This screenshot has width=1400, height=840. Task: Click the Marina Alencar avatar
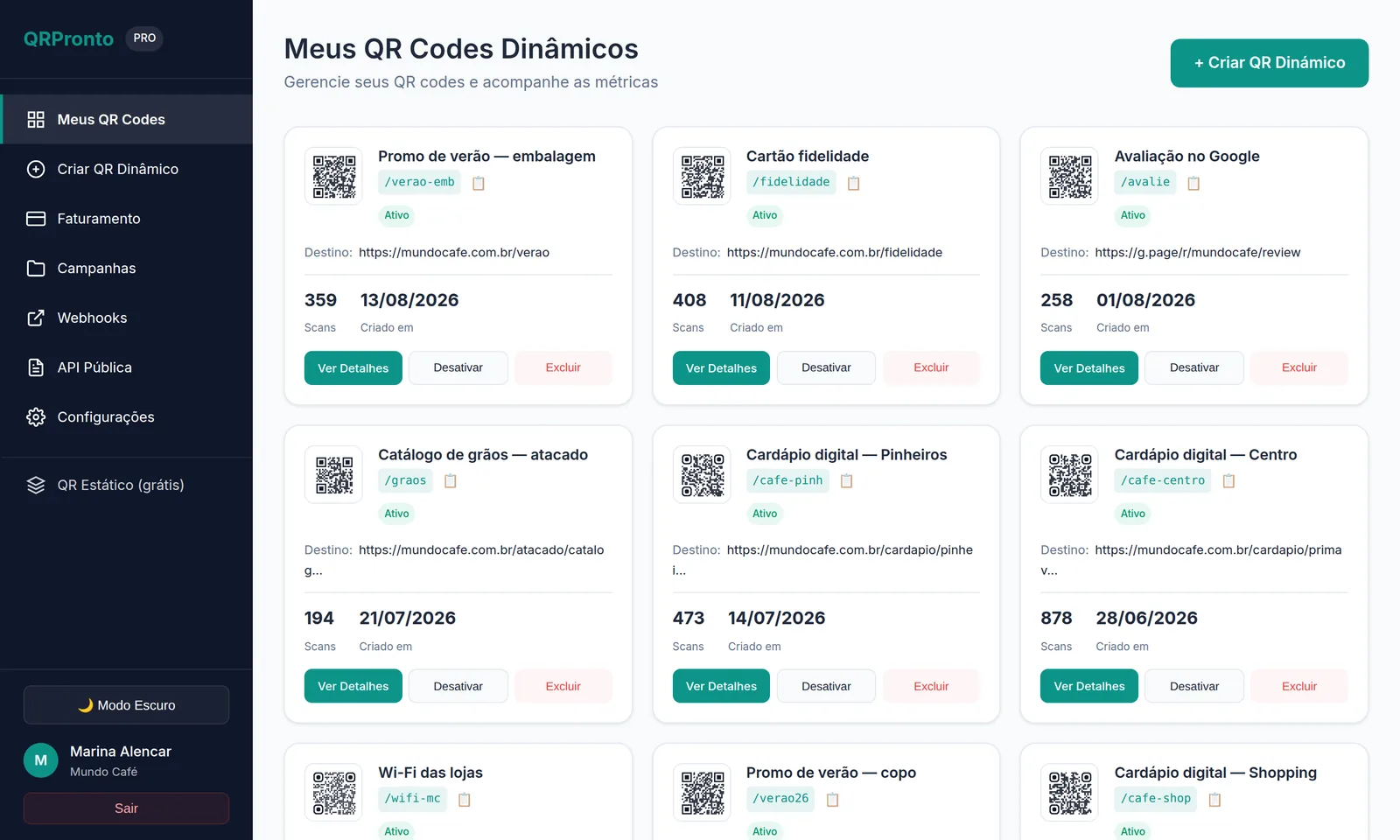(x=40, y=760)
